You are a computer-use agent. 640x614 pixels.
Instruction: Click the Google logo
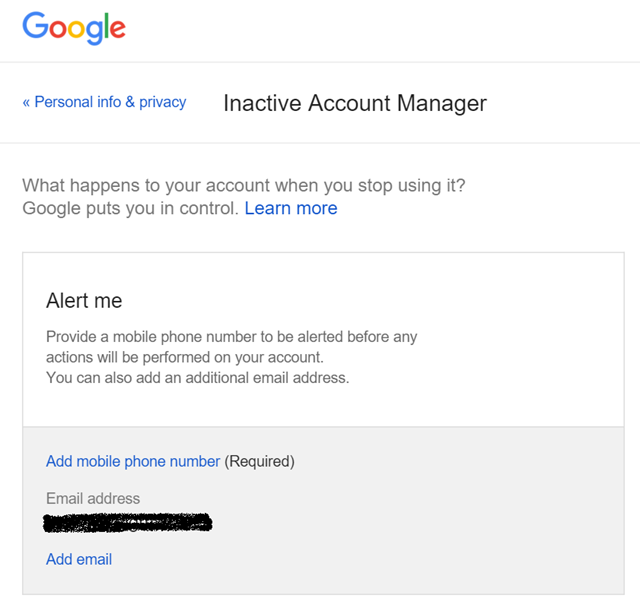coord(74,28)
